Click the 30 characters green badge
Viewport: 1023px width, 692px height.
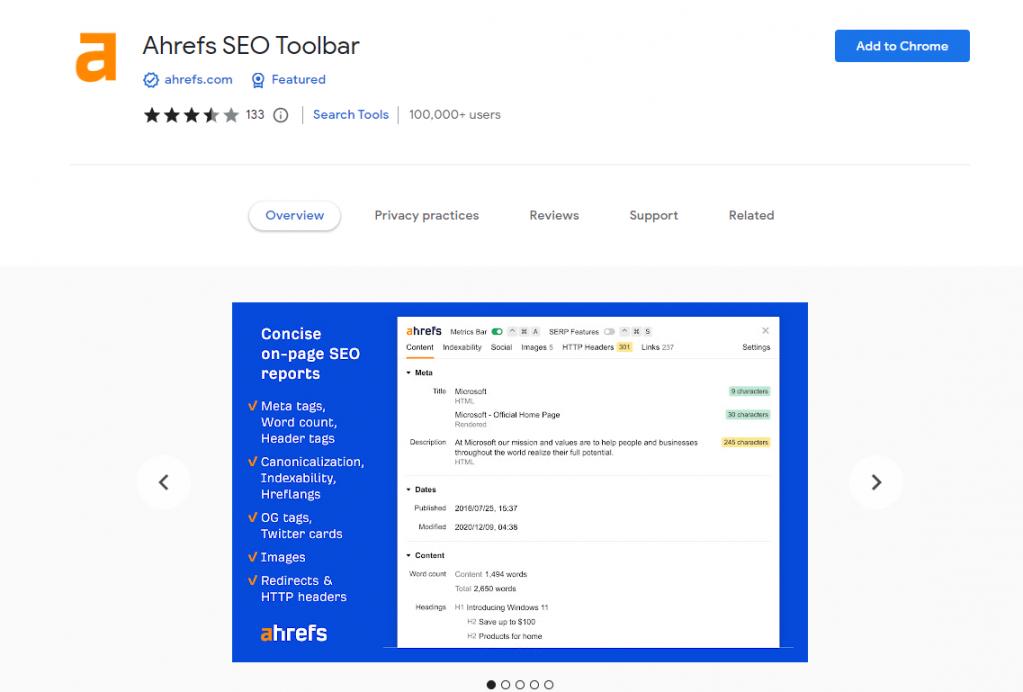748,414
